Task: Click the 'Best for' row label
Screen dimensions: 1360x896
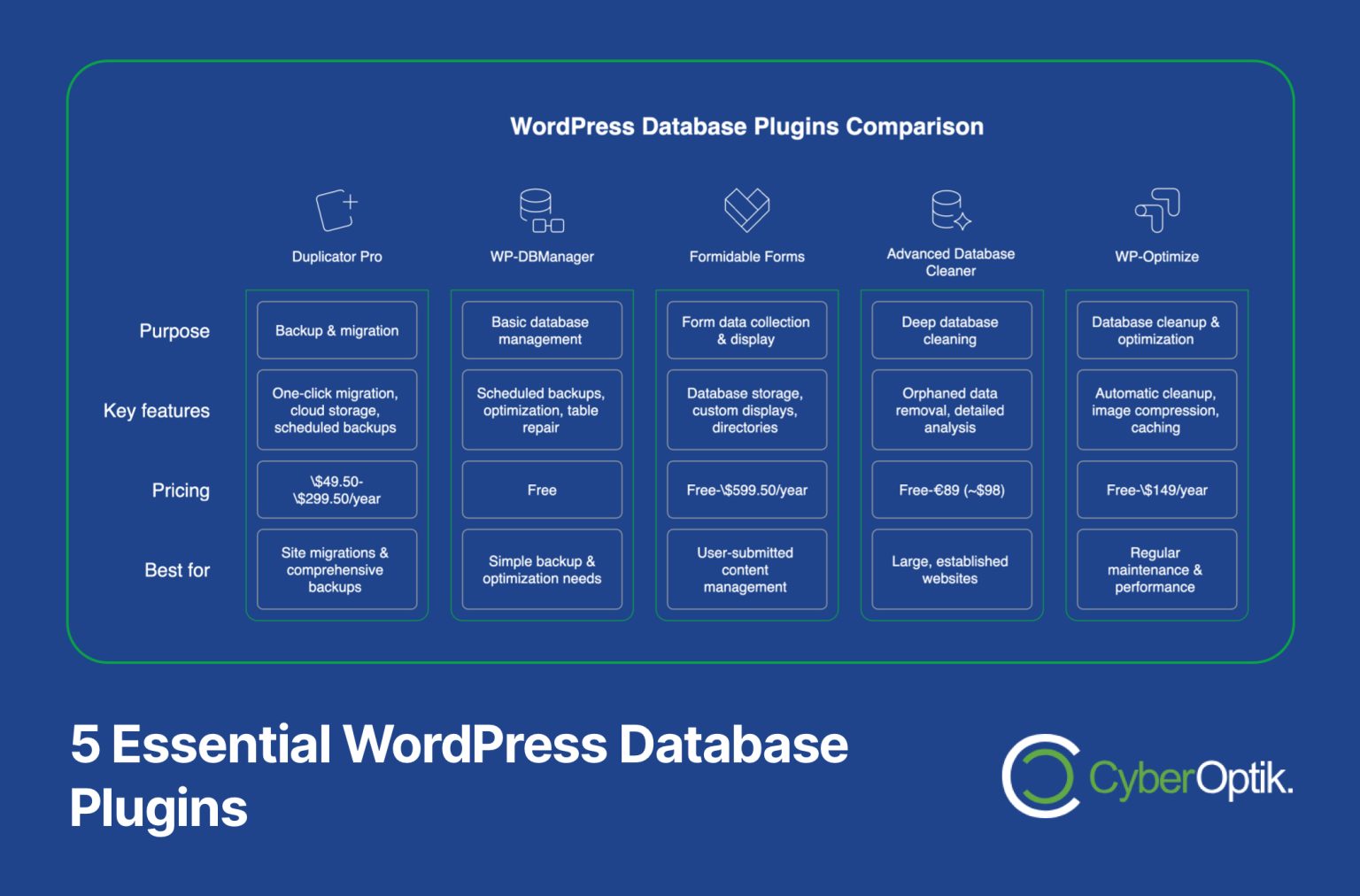Action: coord(178,570)
